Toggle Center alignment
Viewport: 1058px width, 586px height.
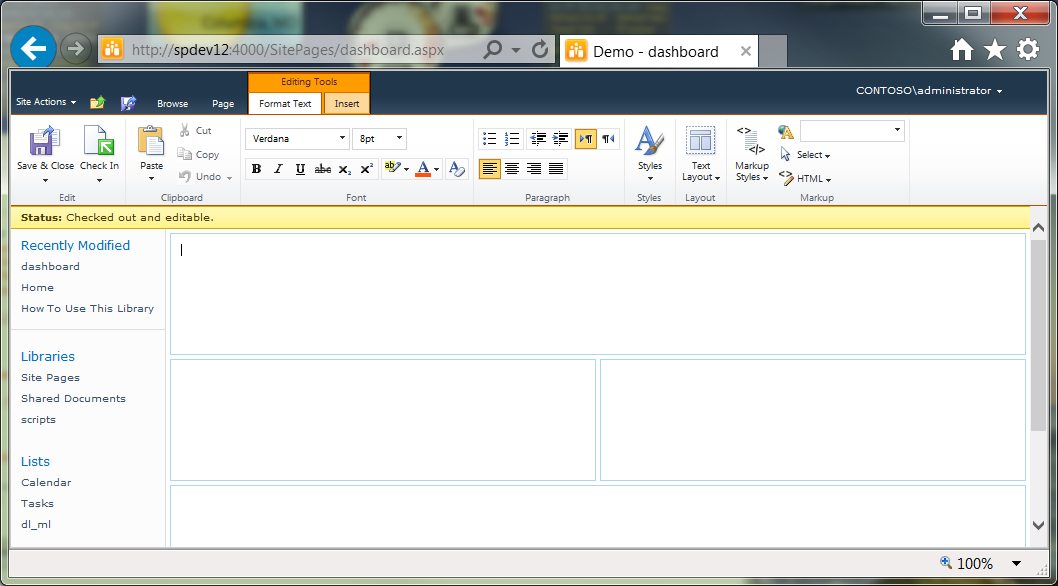pyautogui.click(x=512, y=169)
